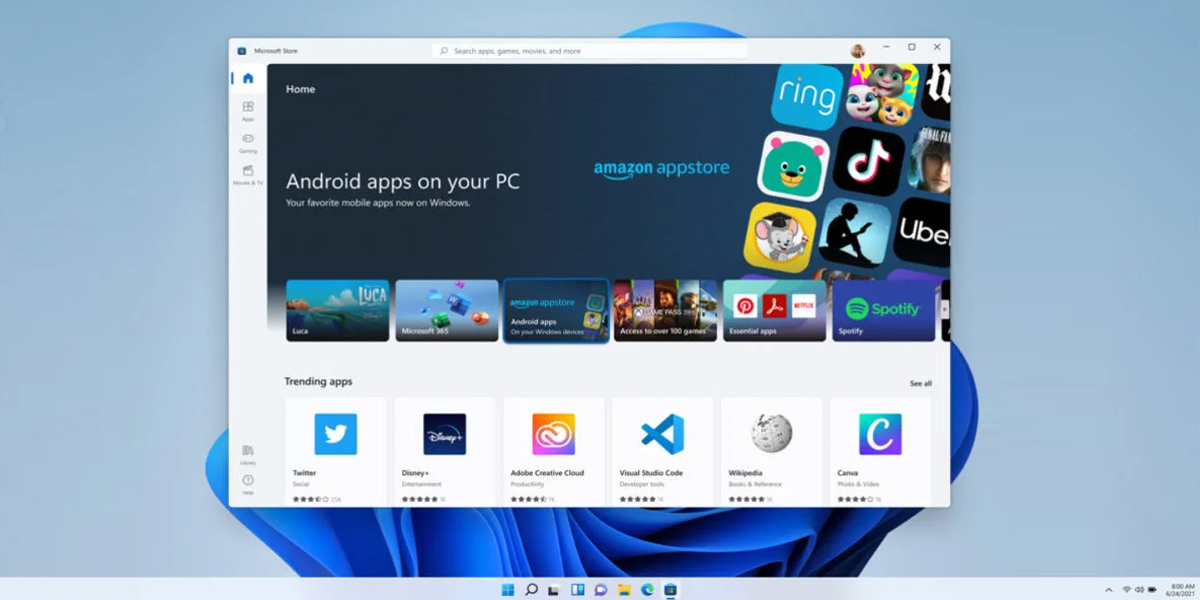Click the 'Trending apps' section heading
Image resolution: width=1200 pixels, height=600 pixels.
click(318, 381)
